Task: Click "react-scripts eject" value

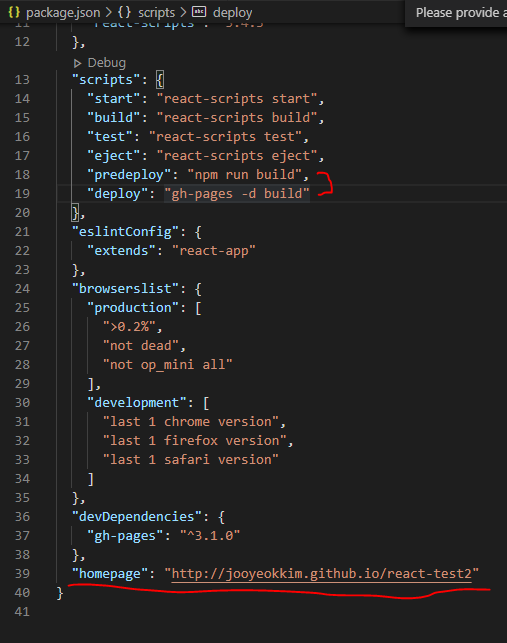Action: pyautogui.click(x=237, y=156)
